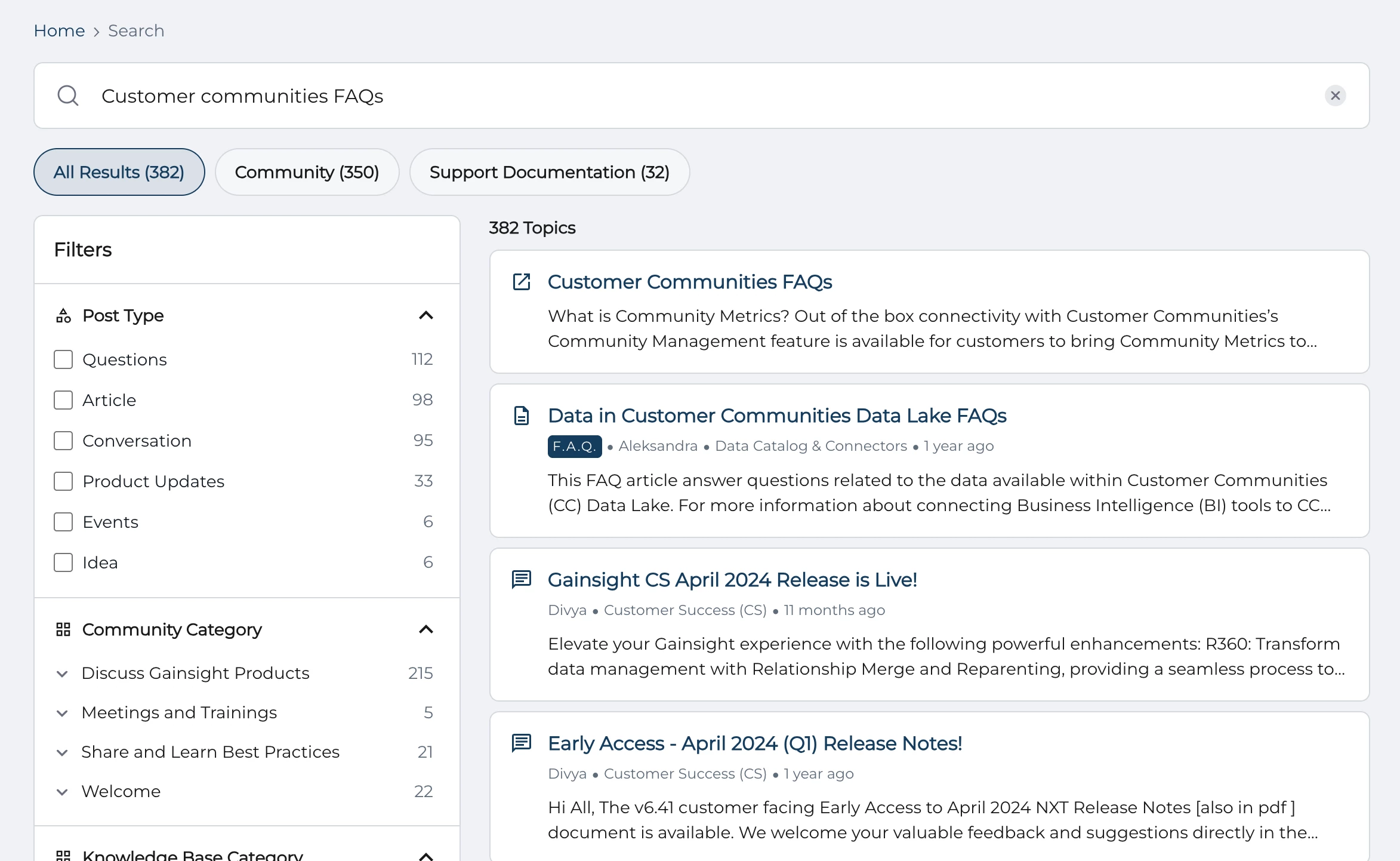The width and height of the screenshot is (1400, 861).
Task: Expand Meetings and Trainings category
Action: (x=62, y=713)
